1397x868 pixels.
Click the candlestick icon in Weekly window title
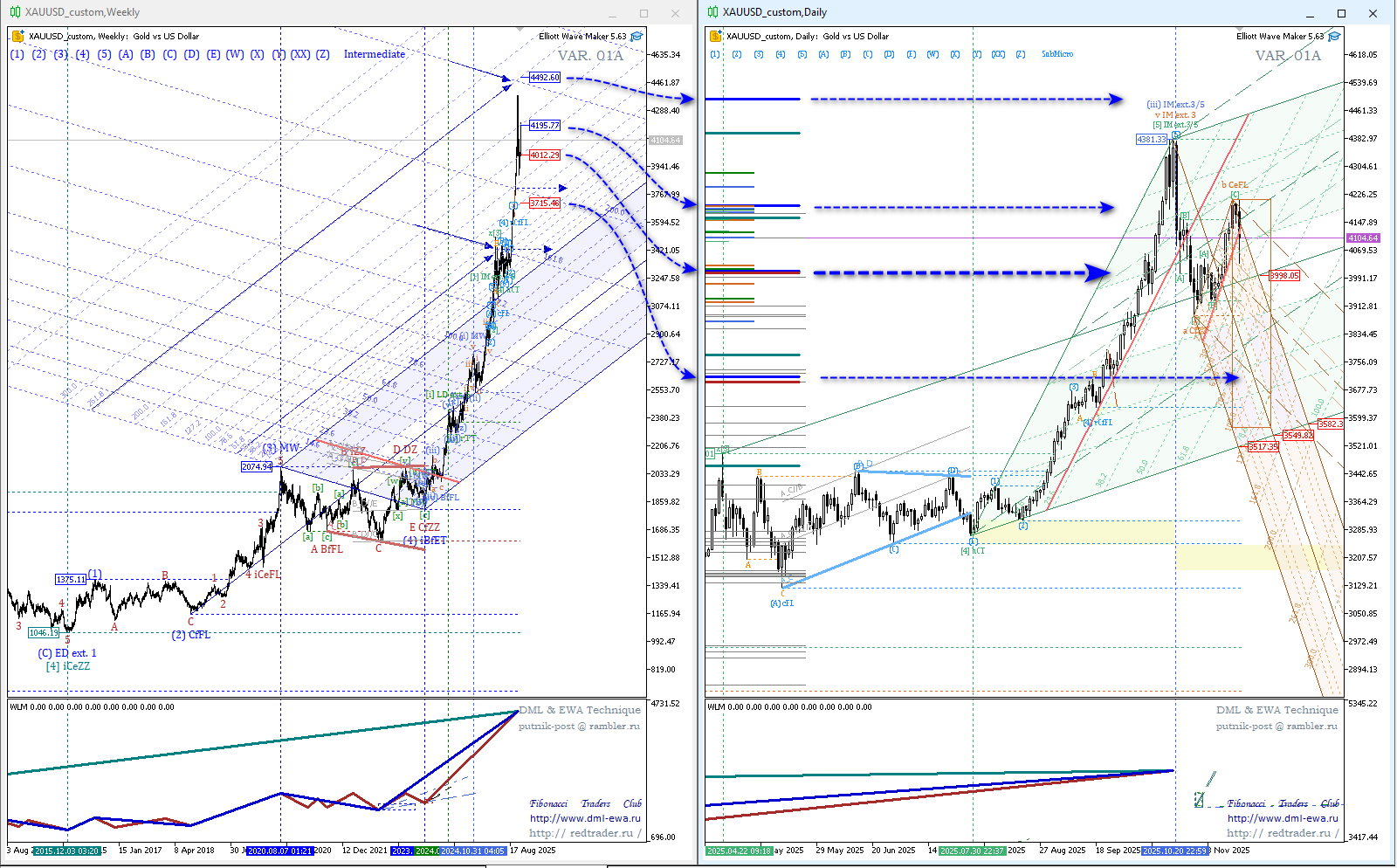coord(15,12)
